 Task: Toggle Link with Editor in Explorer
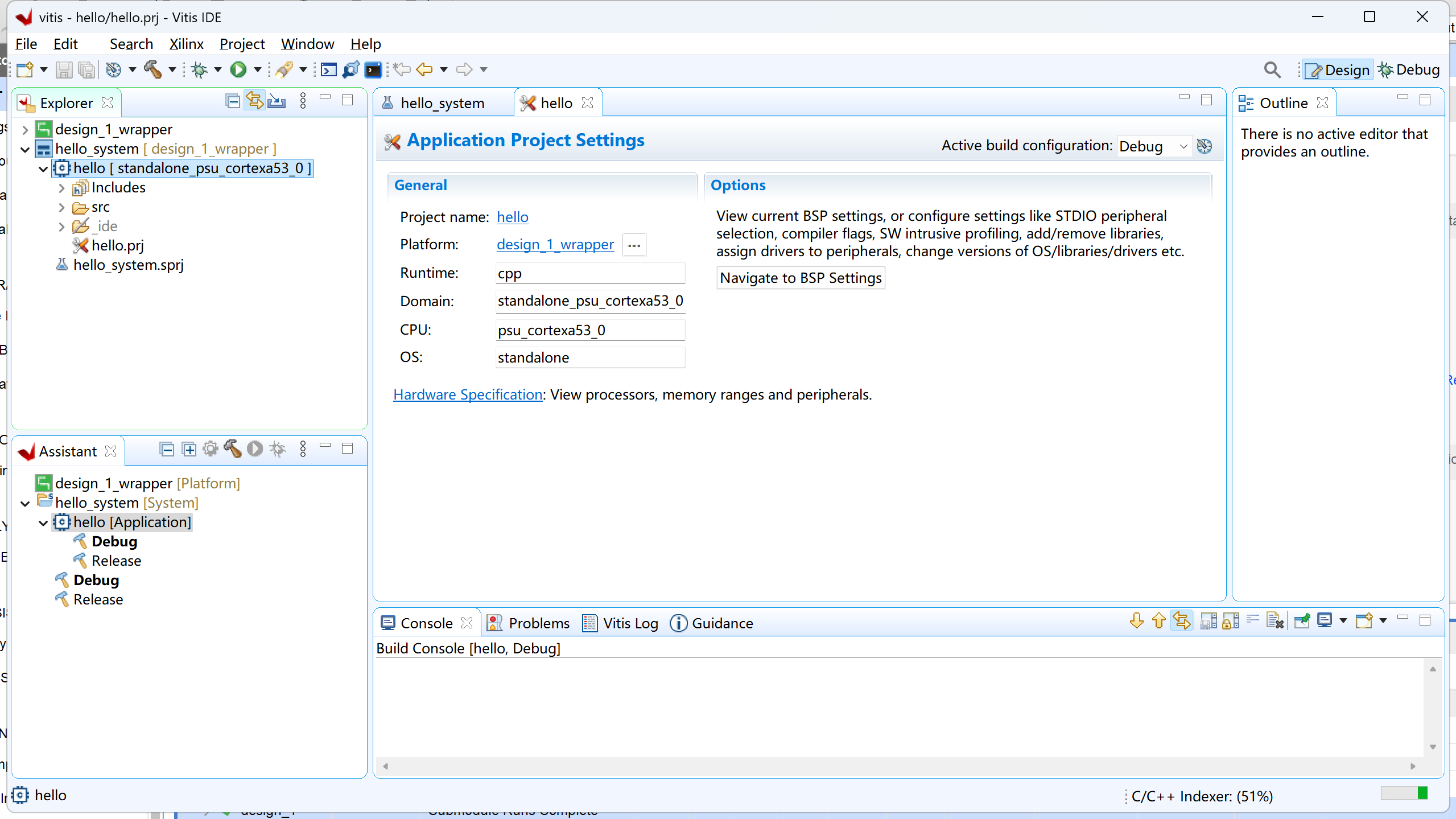(254, 102)
